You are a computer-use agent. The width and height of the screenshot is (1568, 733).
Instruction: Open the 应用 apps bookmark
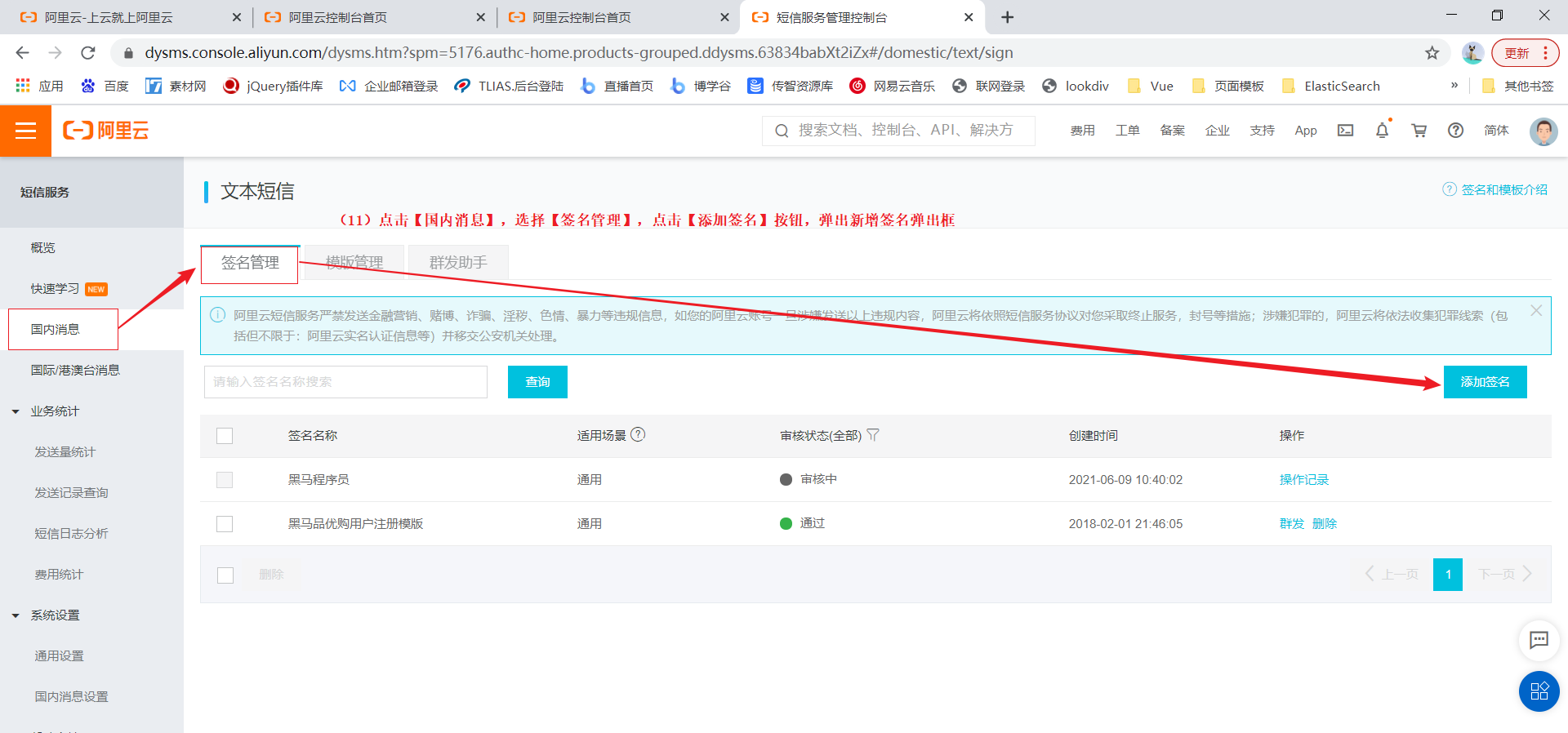pyautogui.click(x=39, y=86)
